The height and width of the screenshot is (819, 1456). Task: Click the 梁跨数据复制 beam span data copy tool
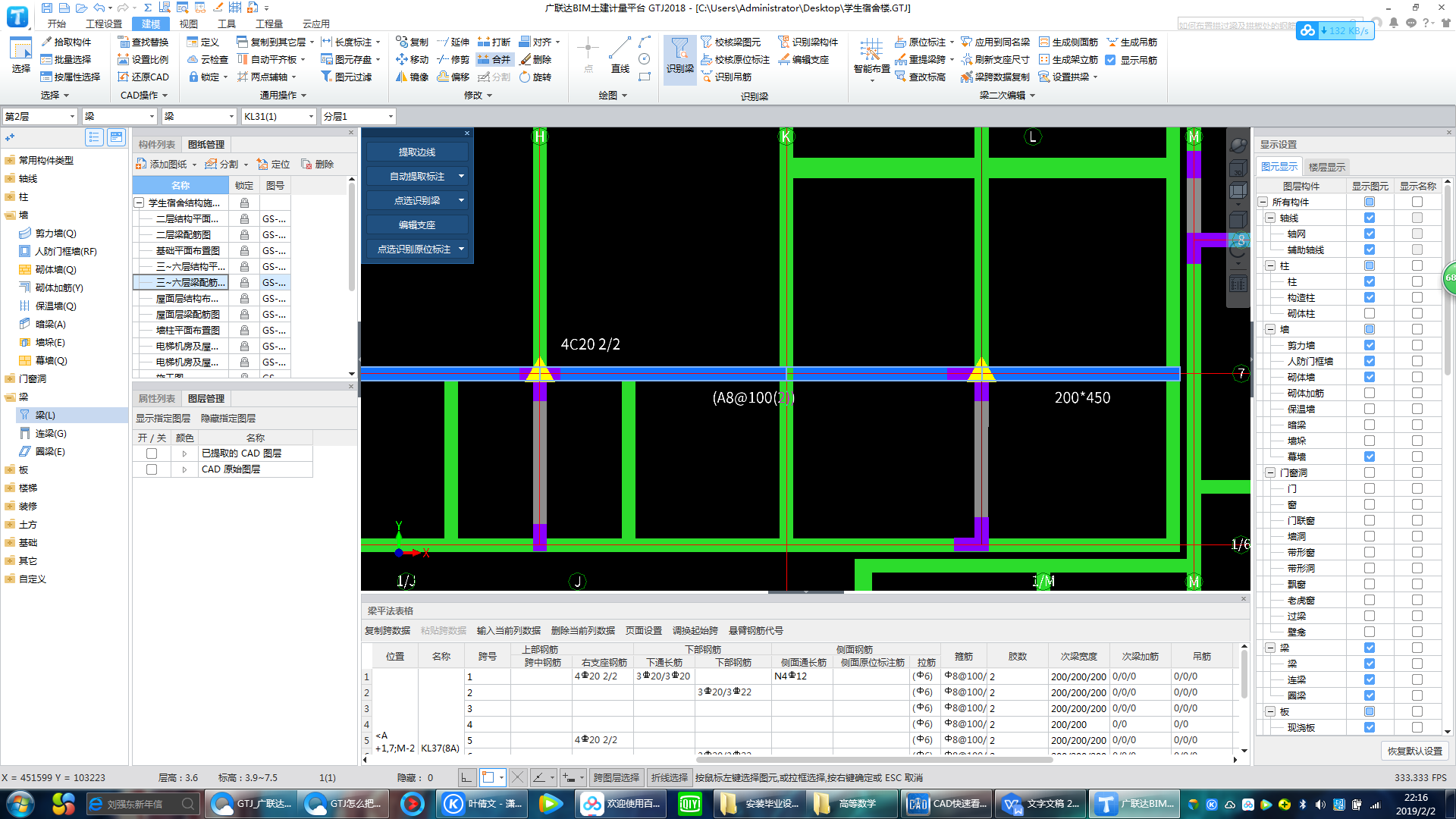(995, 77)
